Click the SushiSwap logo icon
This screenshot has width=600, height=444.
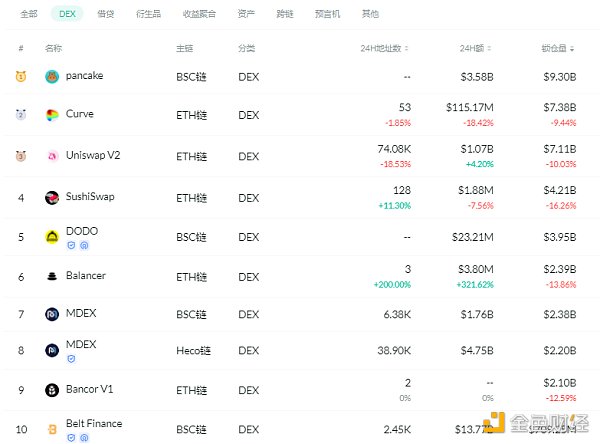52,198
